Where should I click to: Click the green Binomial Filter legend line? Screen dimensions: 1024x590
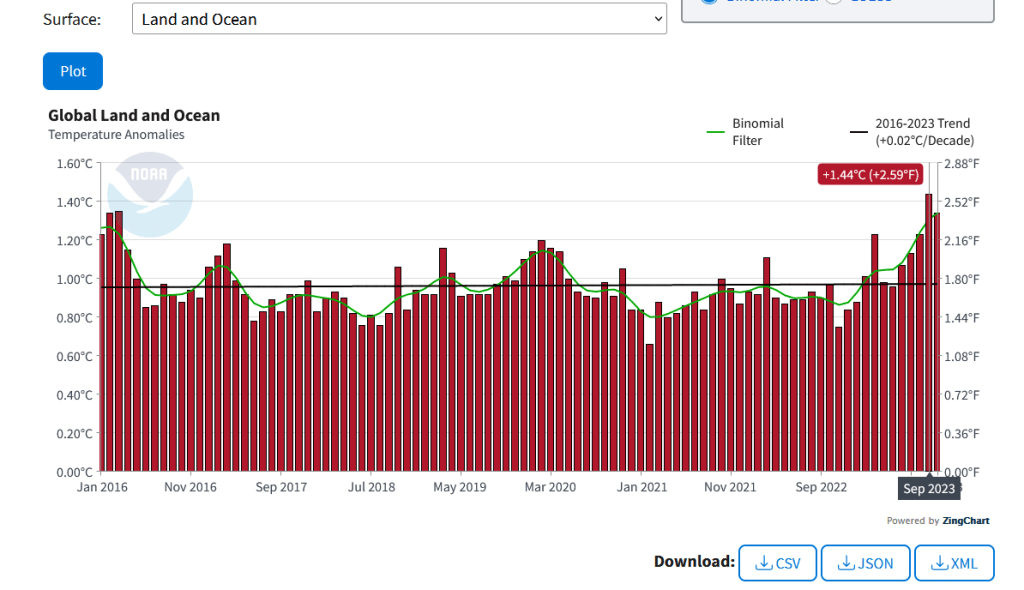[715, 132]
